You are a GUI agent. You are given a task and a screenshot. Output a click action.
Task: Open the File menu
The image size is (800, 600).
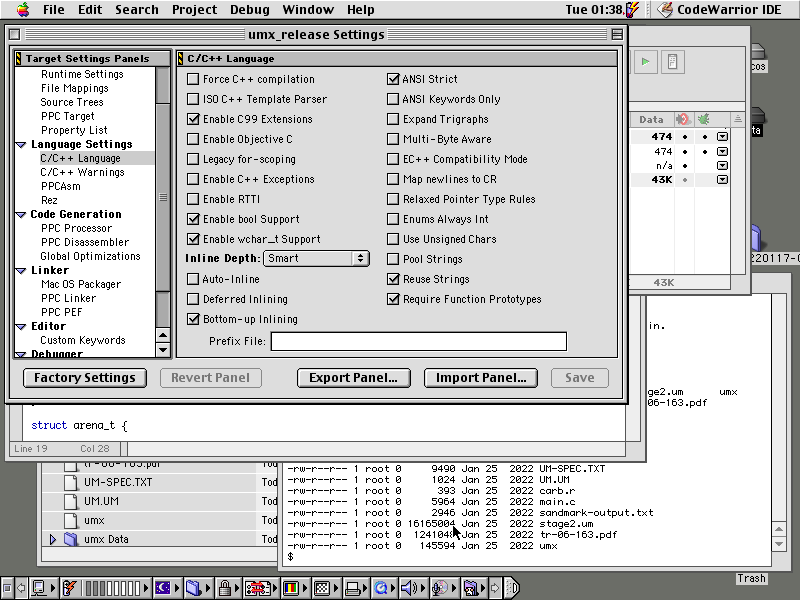[x=54, y=9]
